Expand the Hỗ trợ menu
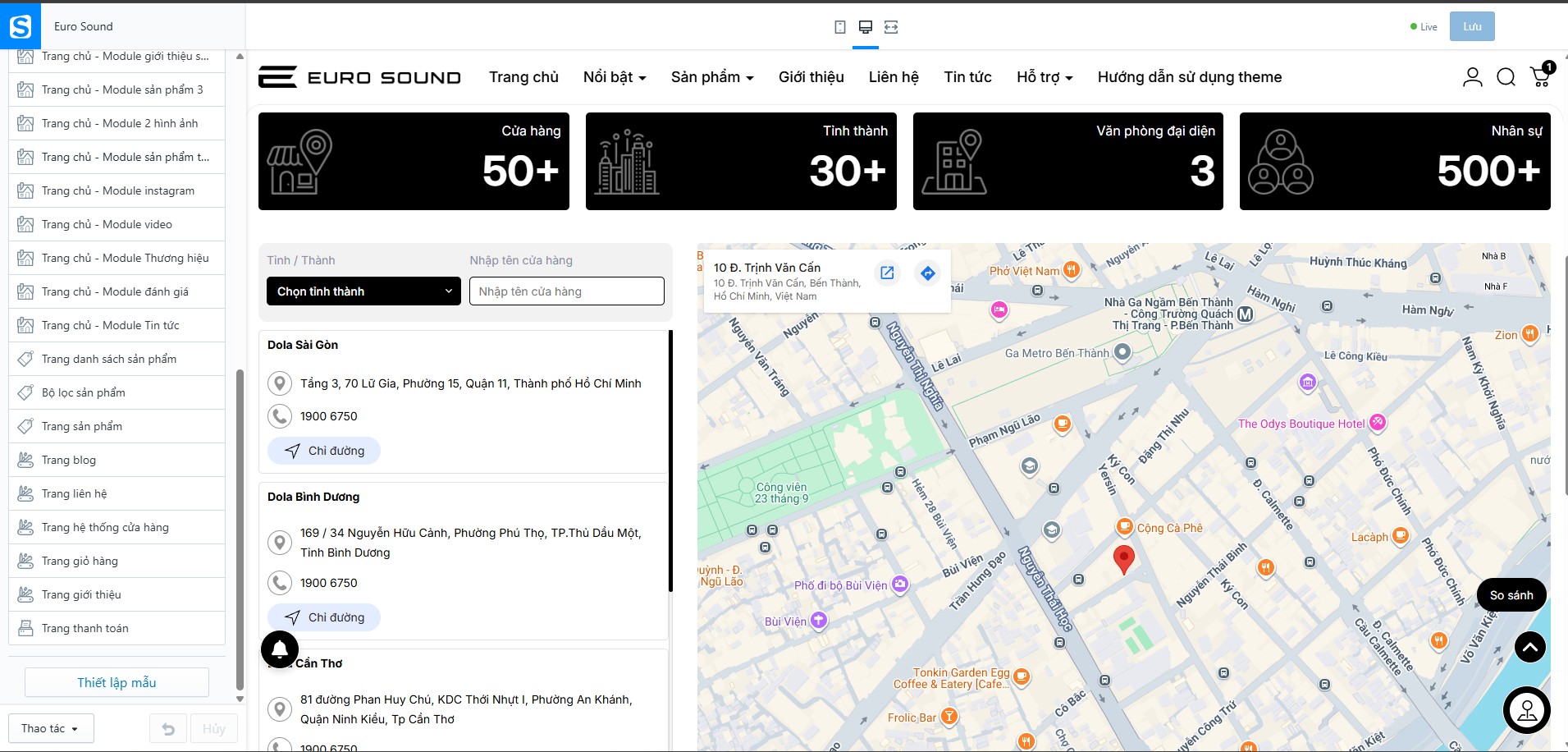This screenshot has height=752, width=1568. tap(1045, 77)
